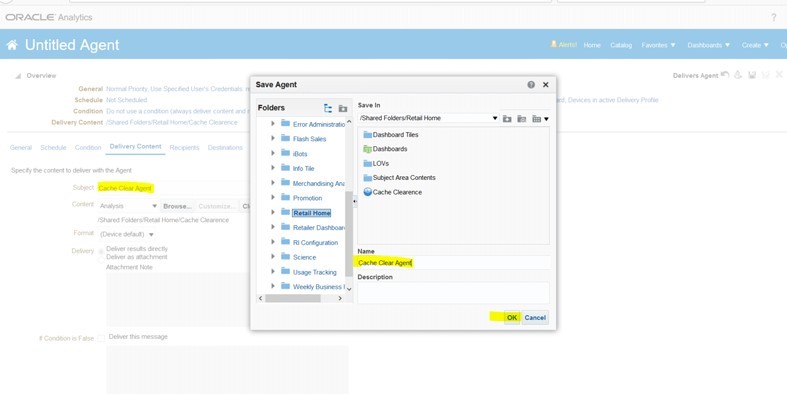Open the view type icon menu beside Save In

click(540, 118)
